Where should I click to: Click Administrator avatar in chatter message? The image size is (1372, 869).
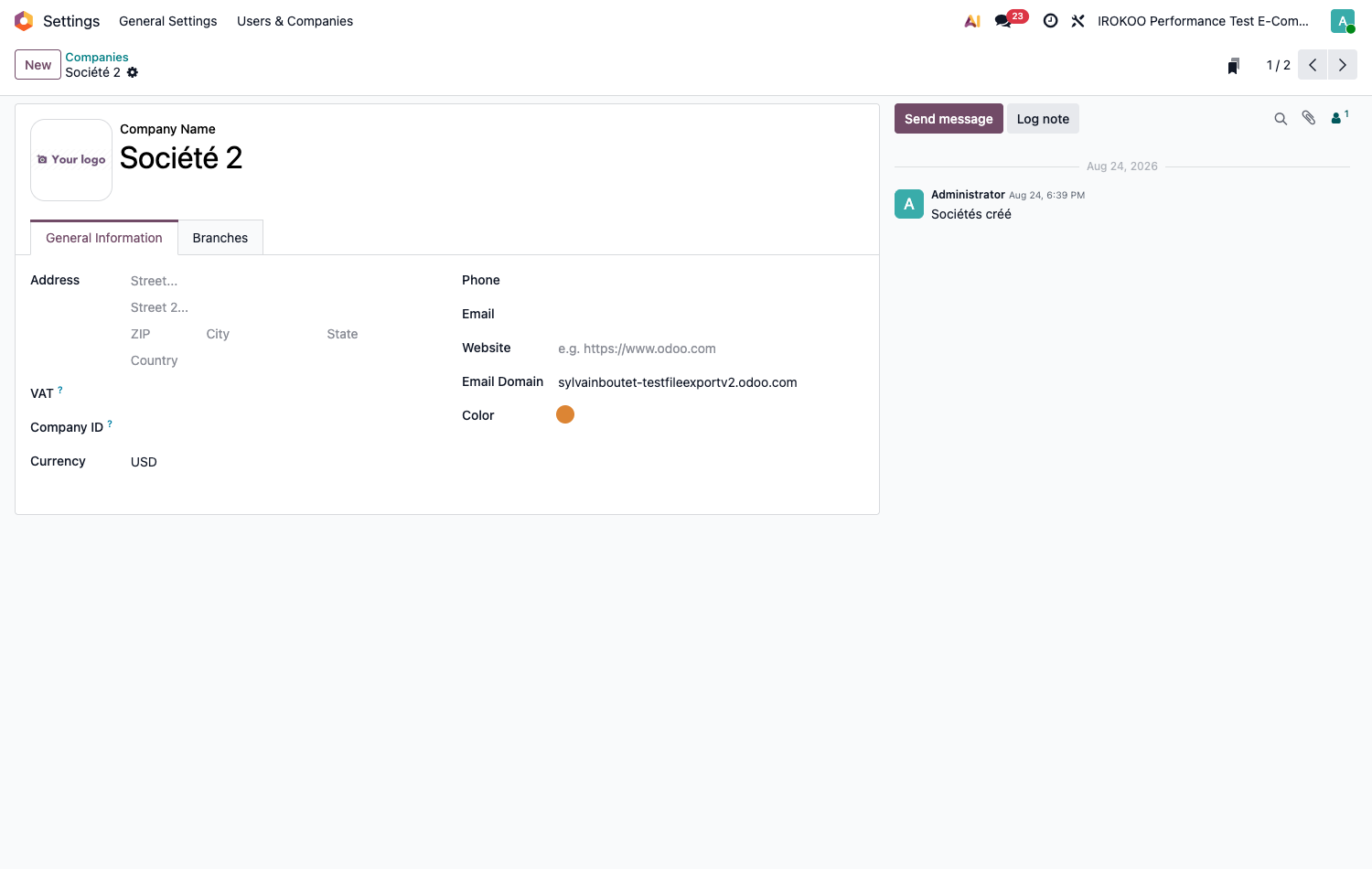point(909,204)
